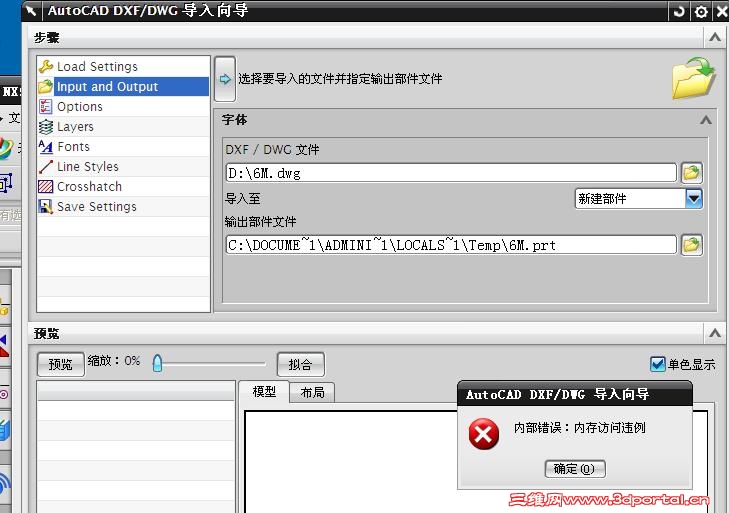Image resolution: width=729 pixels, height=513 pixels.
Task: Open the 新建部件 import-to dropdown
Action: (638, 199)
